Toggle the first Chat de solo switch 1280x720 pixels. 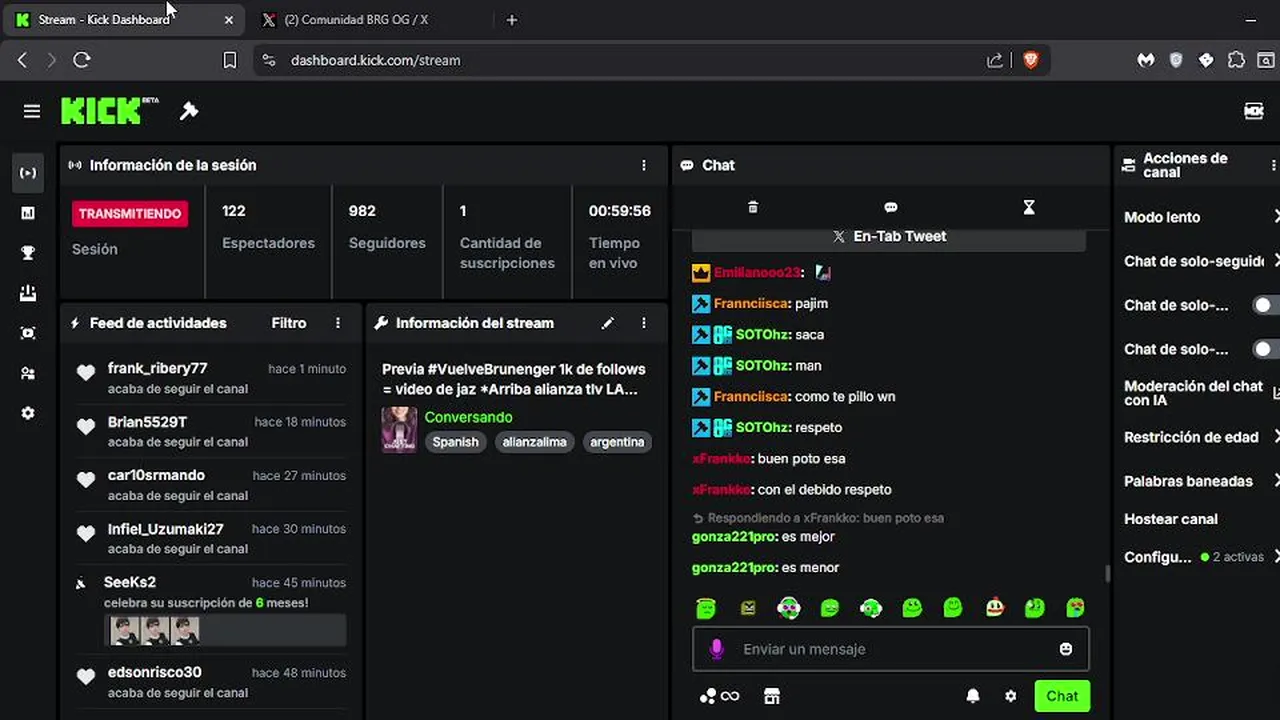coord(1266,305)
